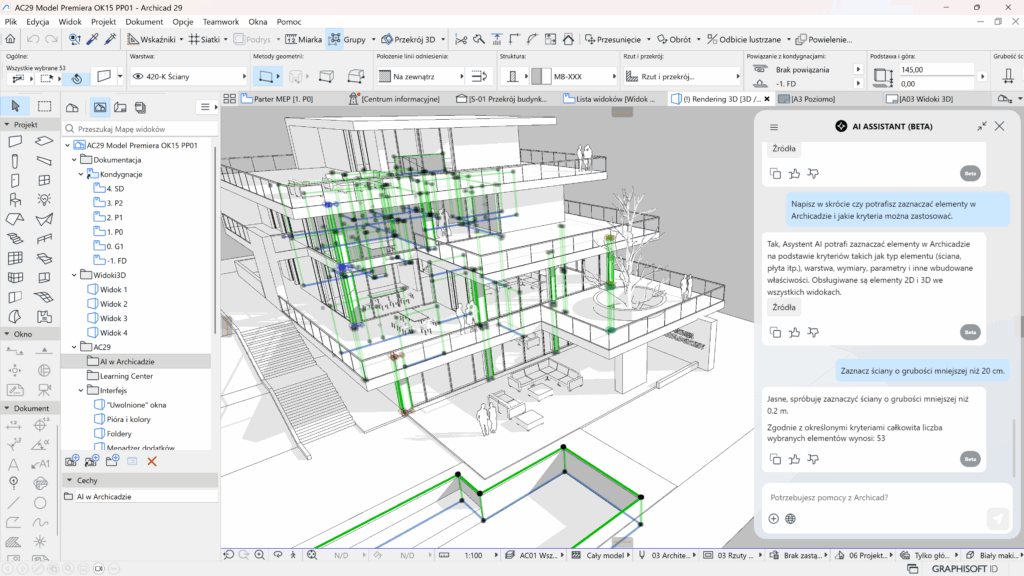Image resolution: width=1024 pixels, height=576 pixels.
Task: Open the AI Assistant hamburger menu
Action: [x=773, y=126]
